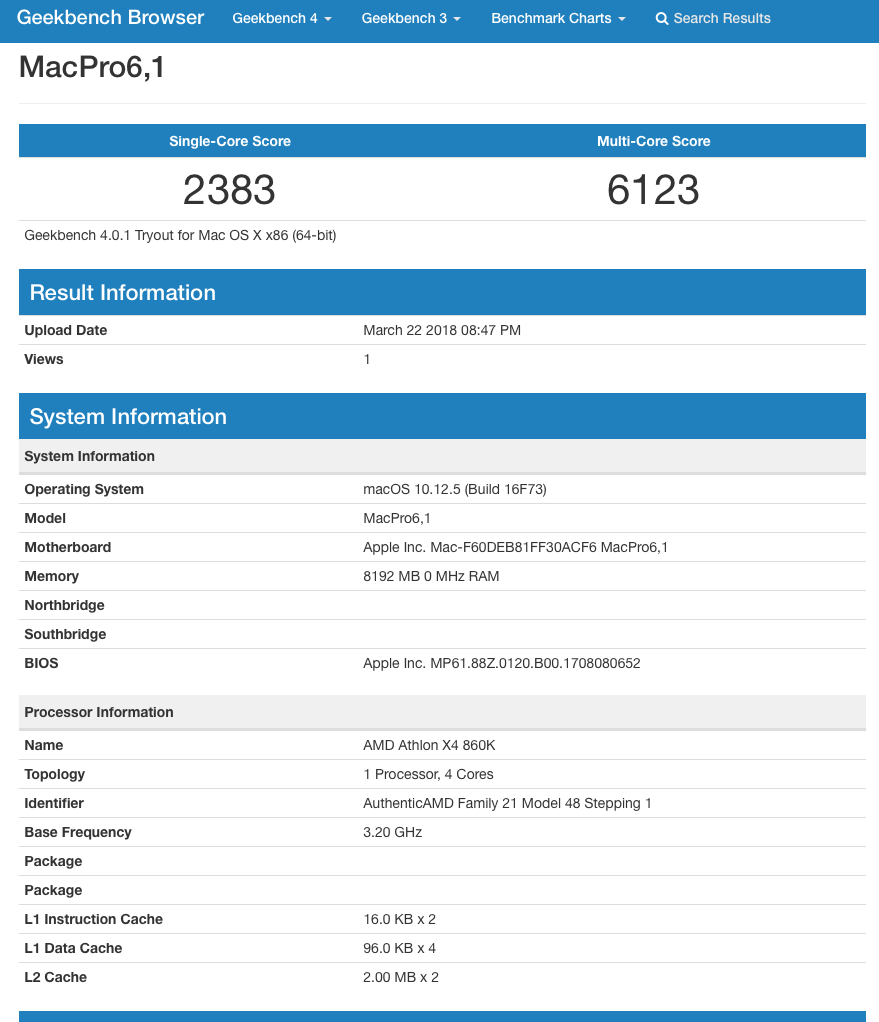The width and height of the screenshot is (879, 1022).
Task: Open Search Results in the navbar
Action: pos(713,18)
